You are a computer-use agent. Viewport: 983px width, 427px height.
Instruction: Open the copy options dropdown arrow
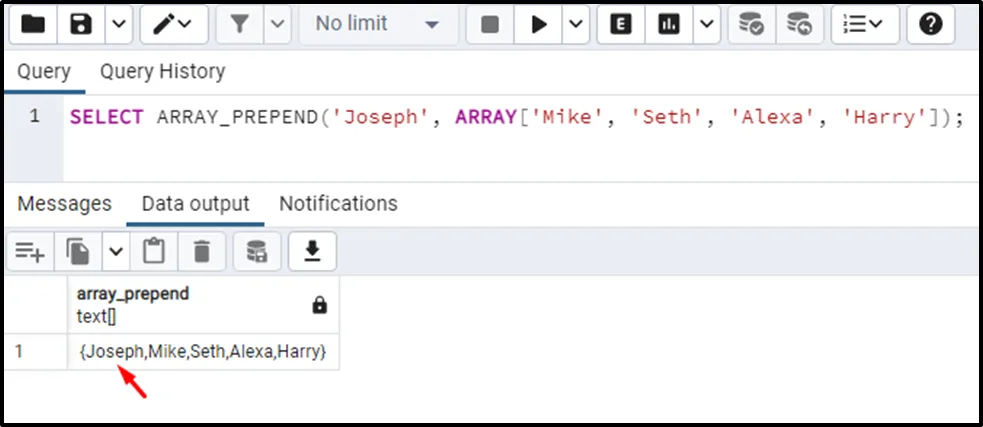[x=116, y=251]
